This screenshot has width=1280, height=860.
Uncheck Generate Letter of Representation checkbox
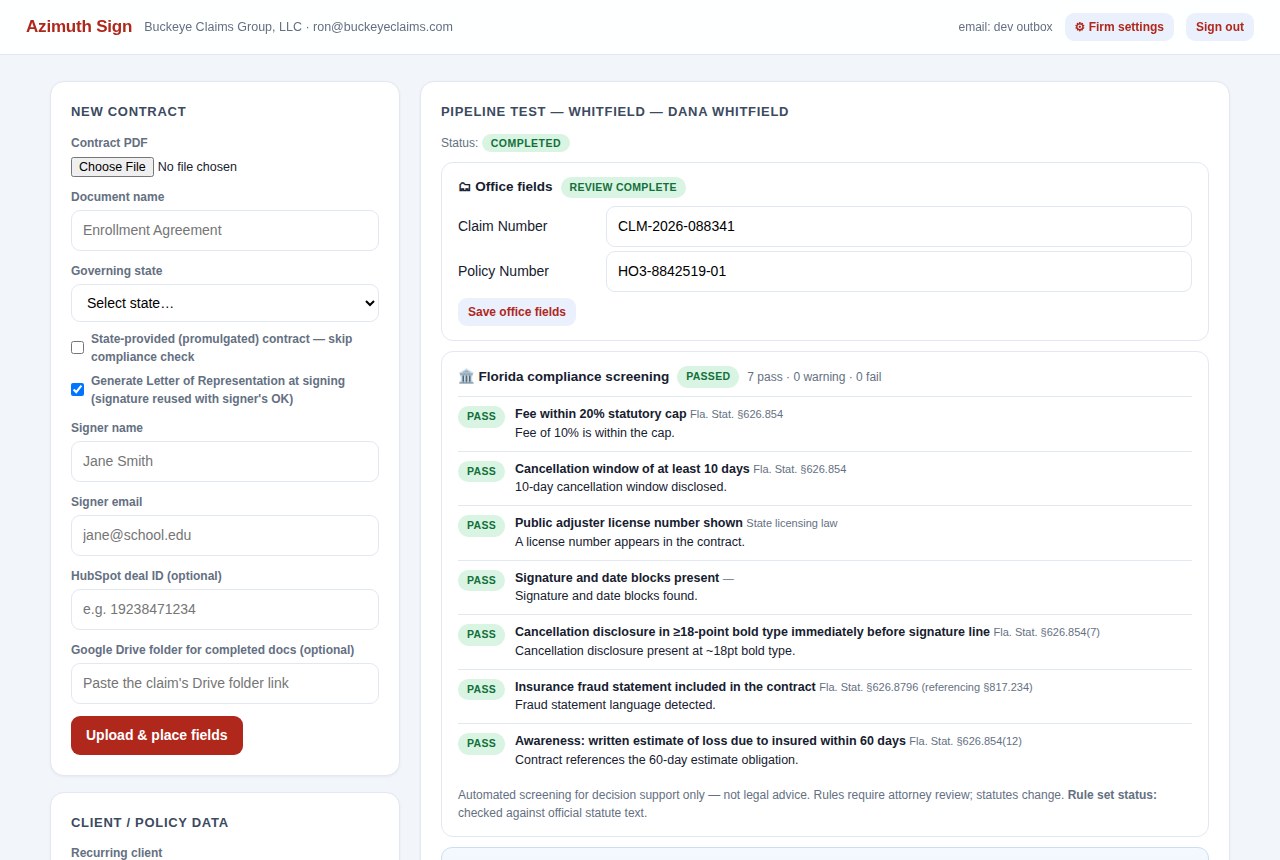click(77, 389)
